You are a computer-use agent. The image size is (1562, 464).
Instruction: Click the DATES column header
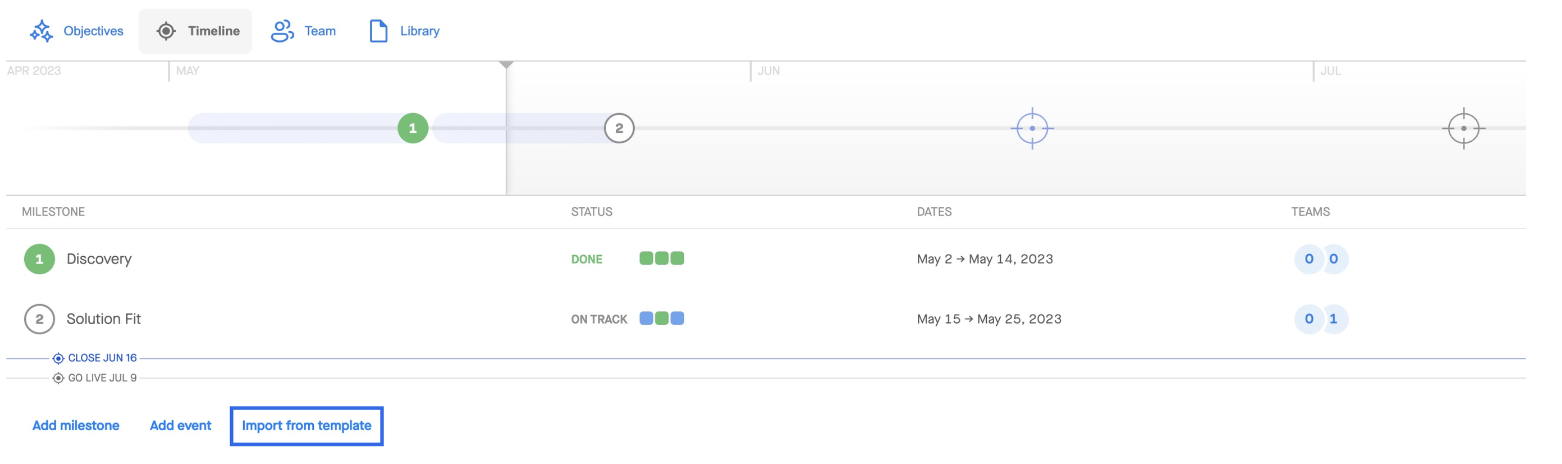point(934,212)
